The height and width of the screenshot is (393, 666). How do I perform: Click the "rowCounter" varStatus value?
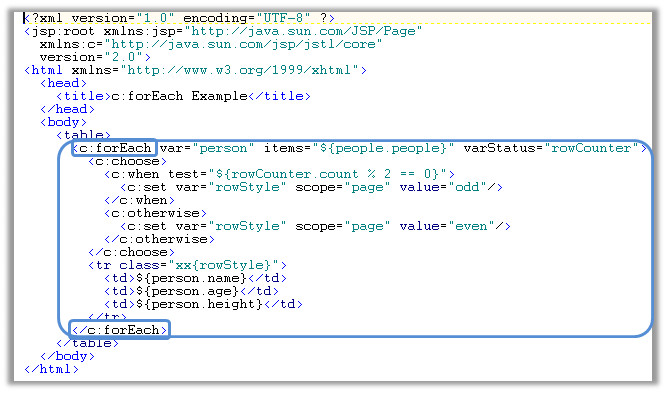[x=591, y=148]
